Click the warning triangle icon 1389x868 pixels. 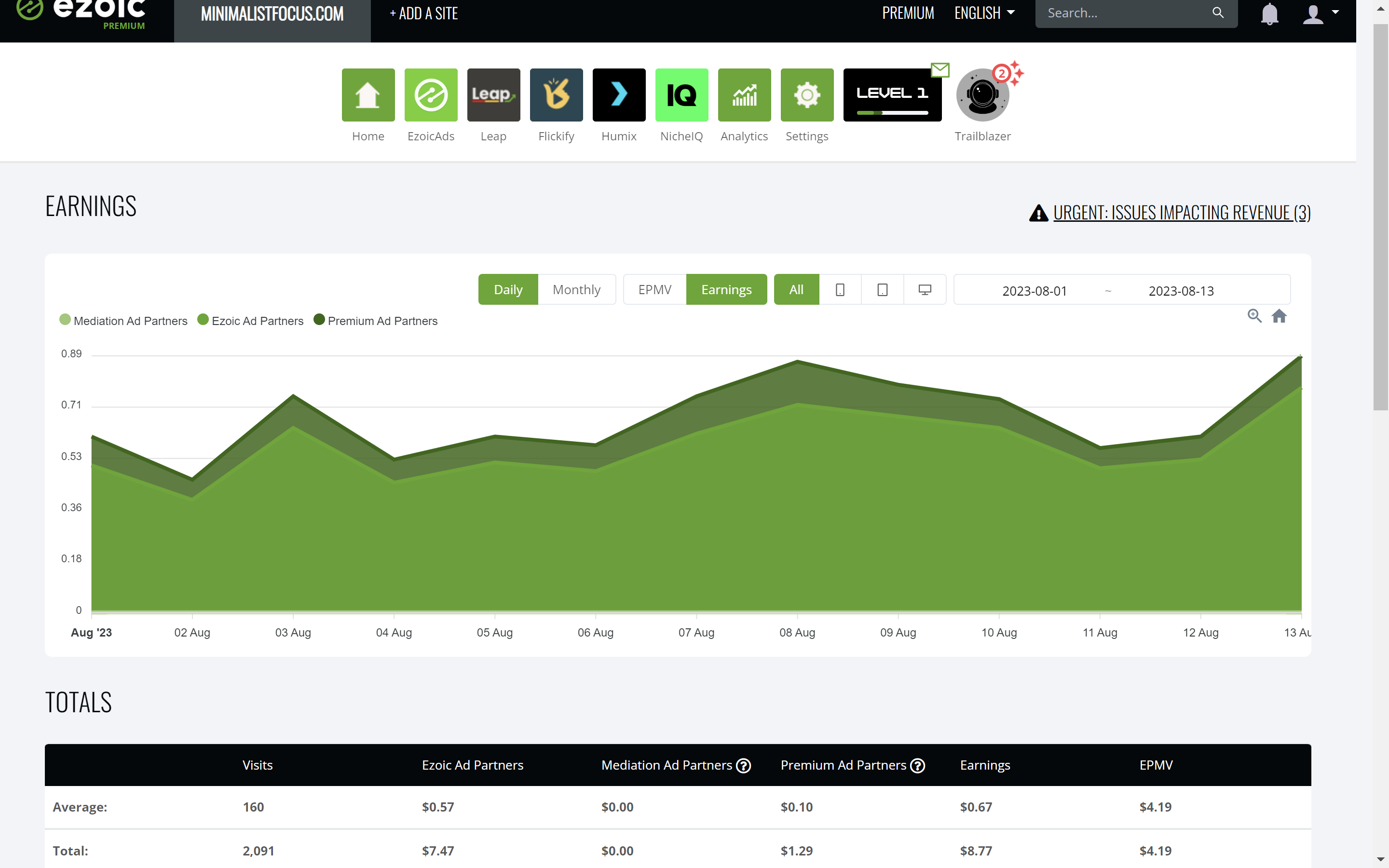coord(1038,213)
